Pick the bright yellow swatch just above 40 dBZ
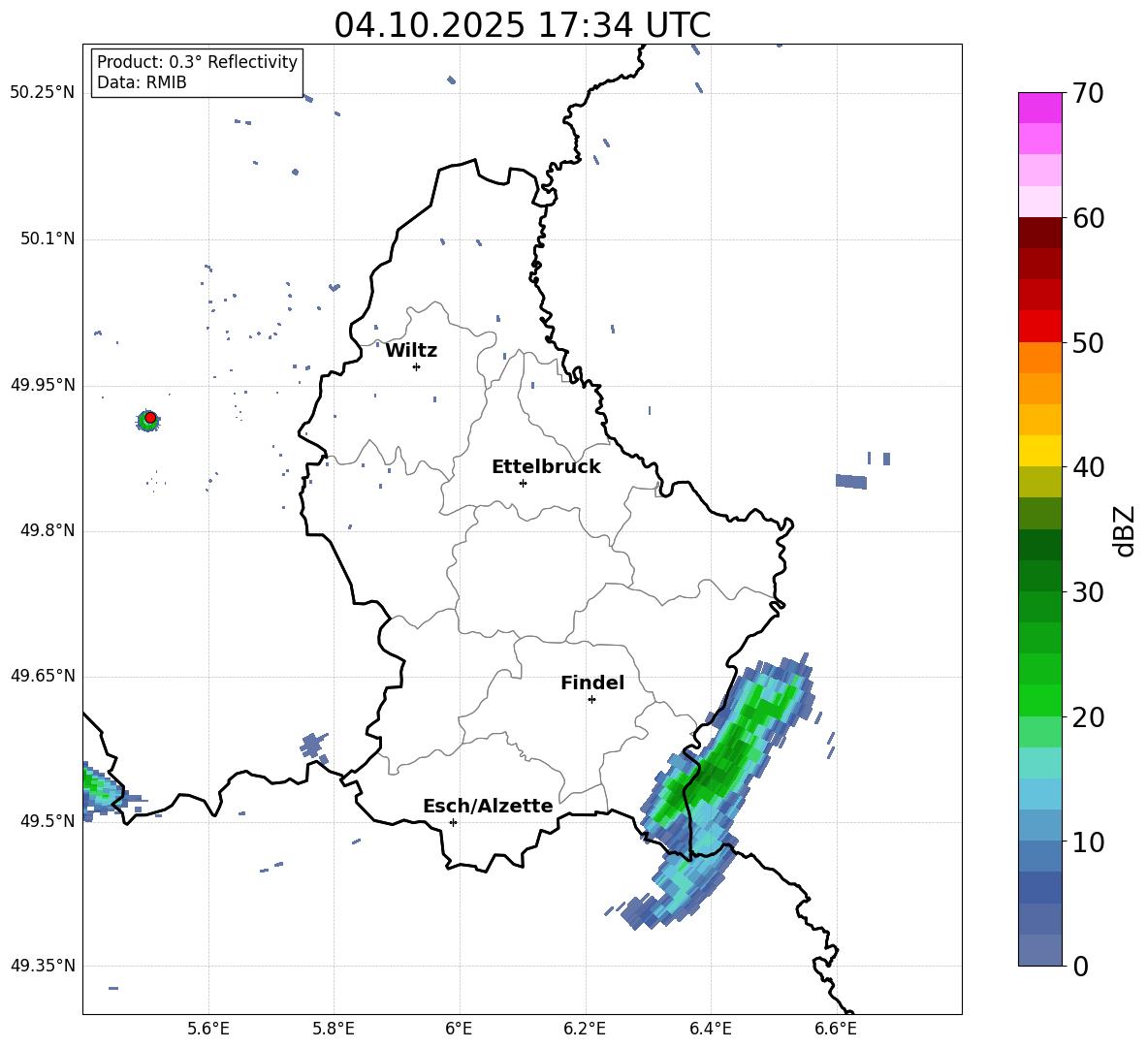 [1039, 451]
